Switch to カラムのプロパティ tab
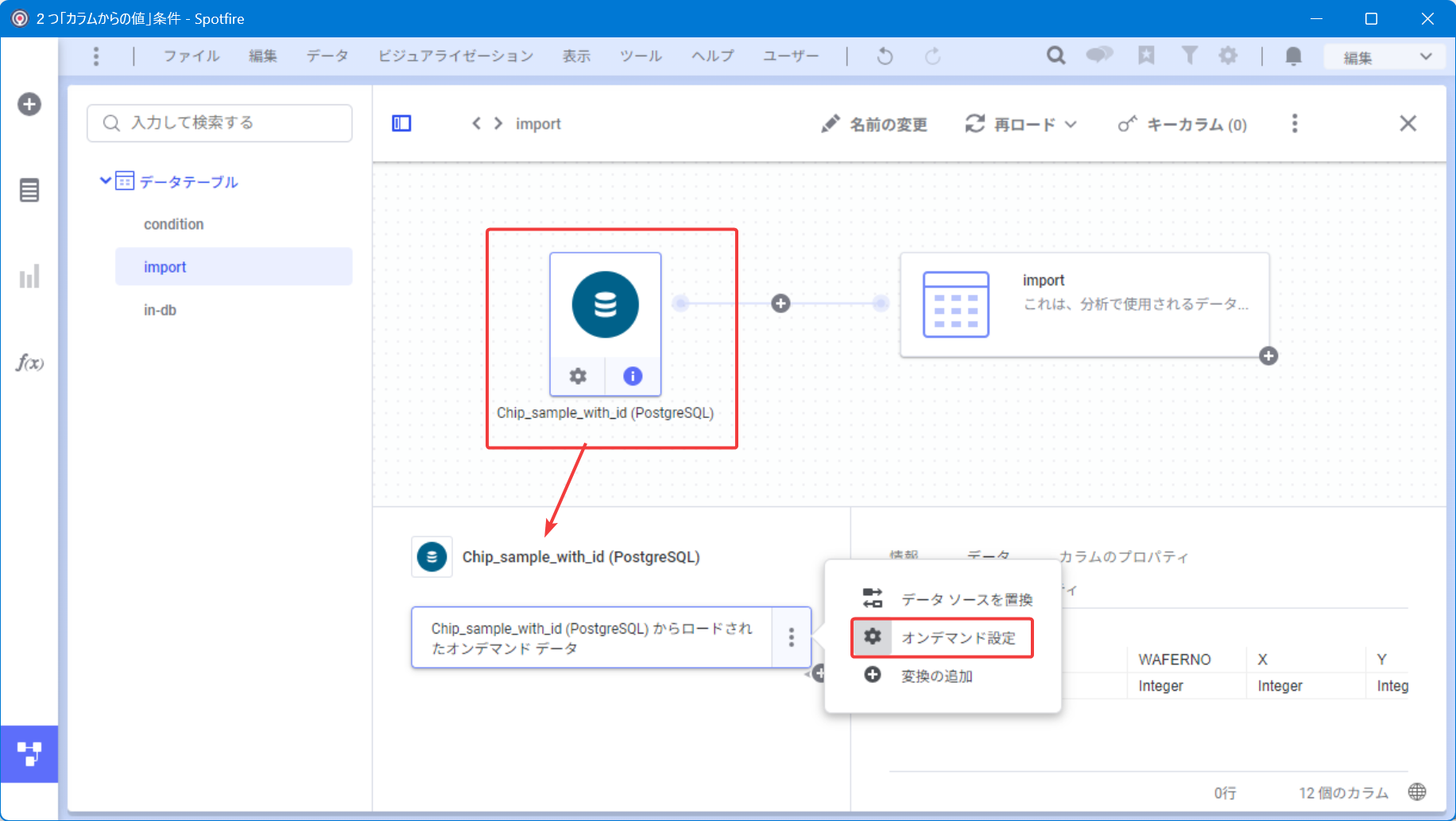1456x821 pixels. click(1124, 557)
